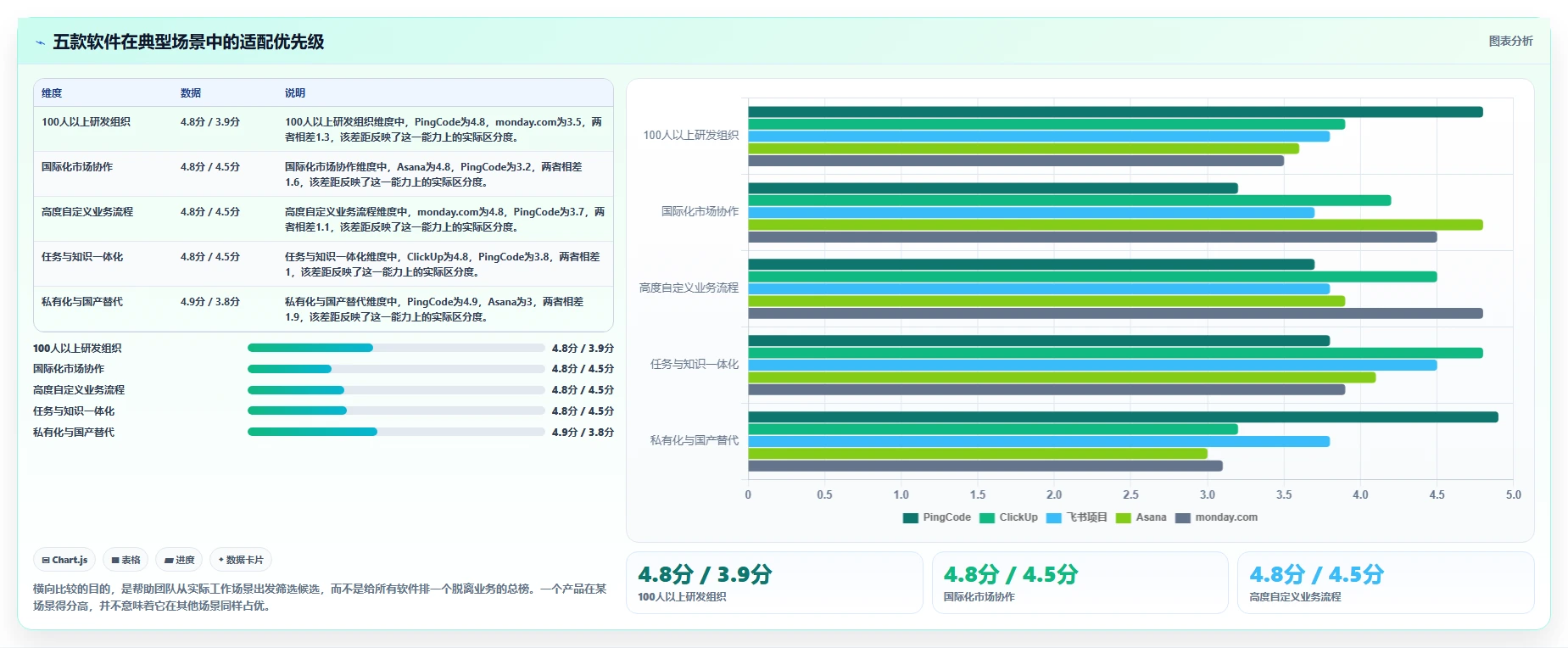1568x648 pixels.
Task: Click the 说明 table column header
Action: 295,93
